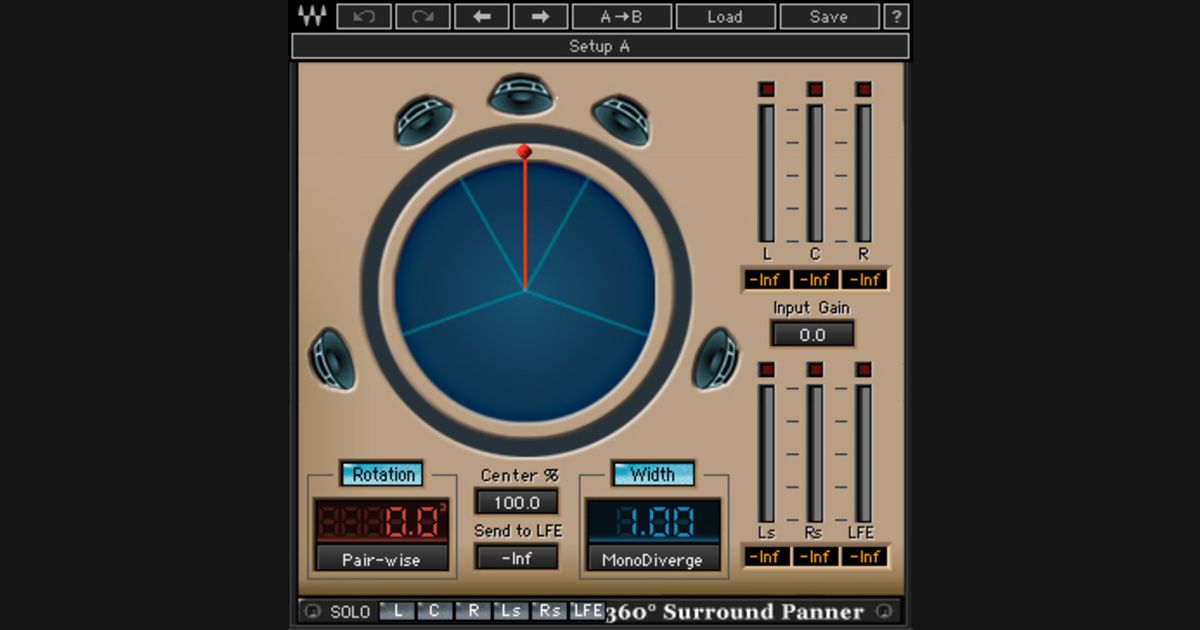Click the Rs meter peak readout
The width and height of the screenshot is (1200, 630).
click(816, 557)
